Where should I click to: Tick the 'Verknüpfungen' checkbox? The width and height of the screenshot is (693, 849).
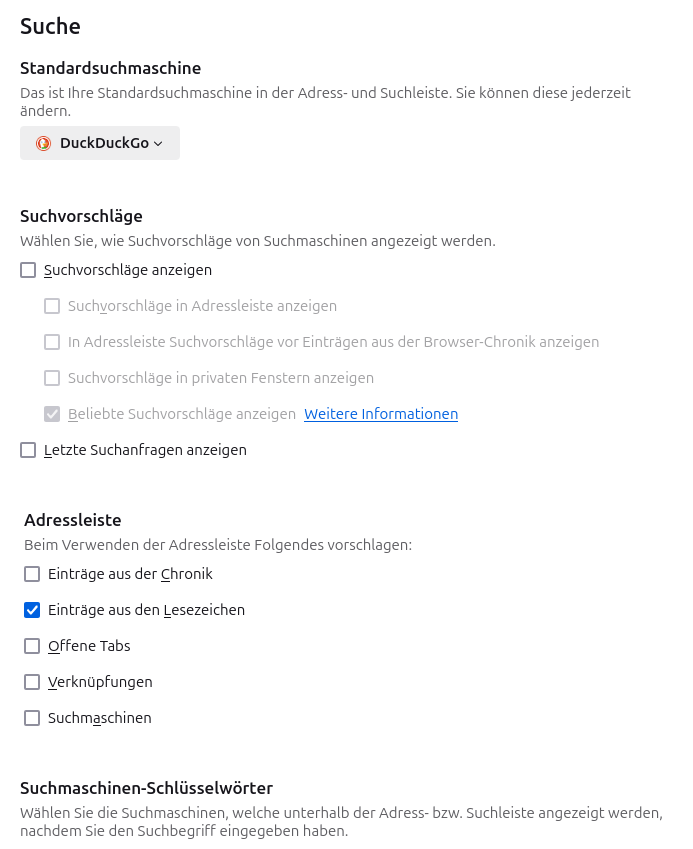(x=32, y=682)
